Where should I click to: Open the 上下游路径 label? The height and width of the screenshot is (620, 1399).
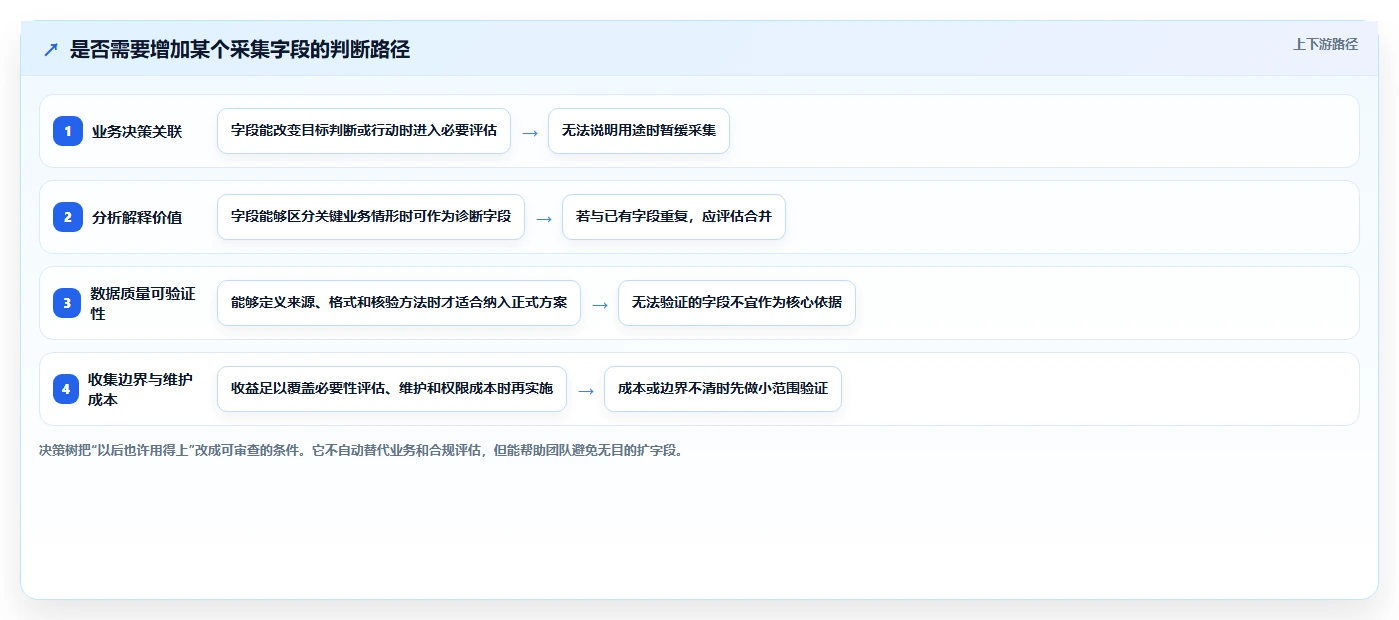[x=1325, y=44]
